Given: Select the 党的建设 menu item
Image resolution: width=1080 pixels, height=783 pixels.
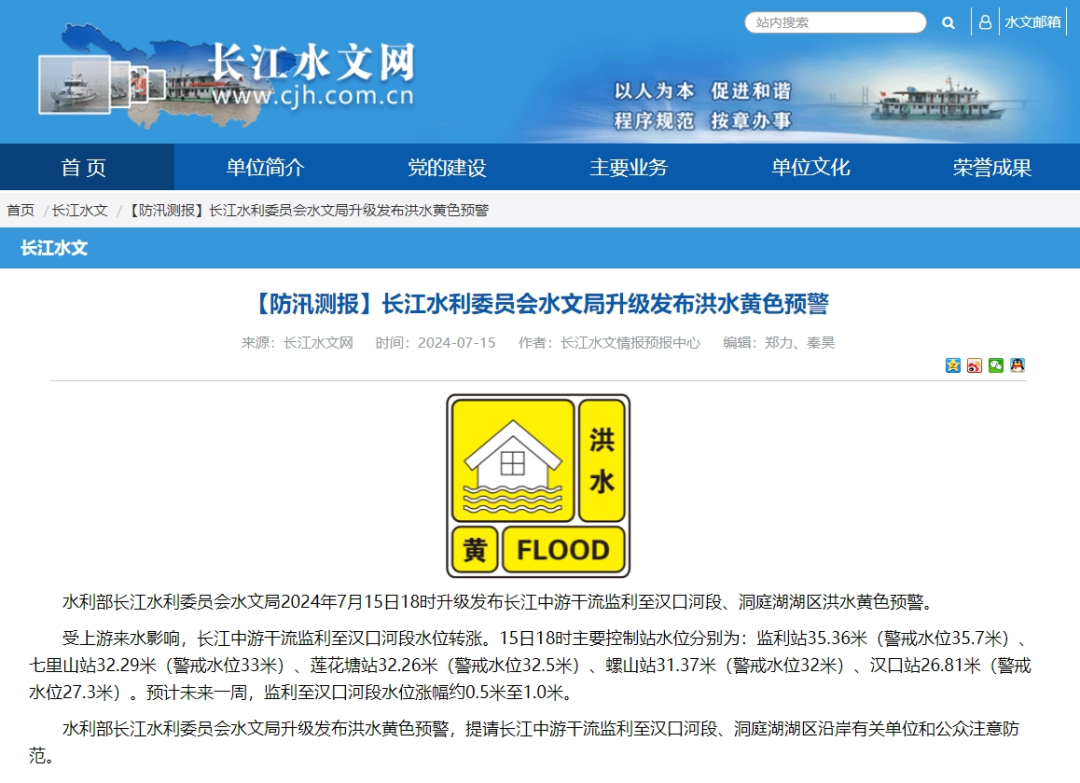Looking at the screenshot, I should pos(446,167).
